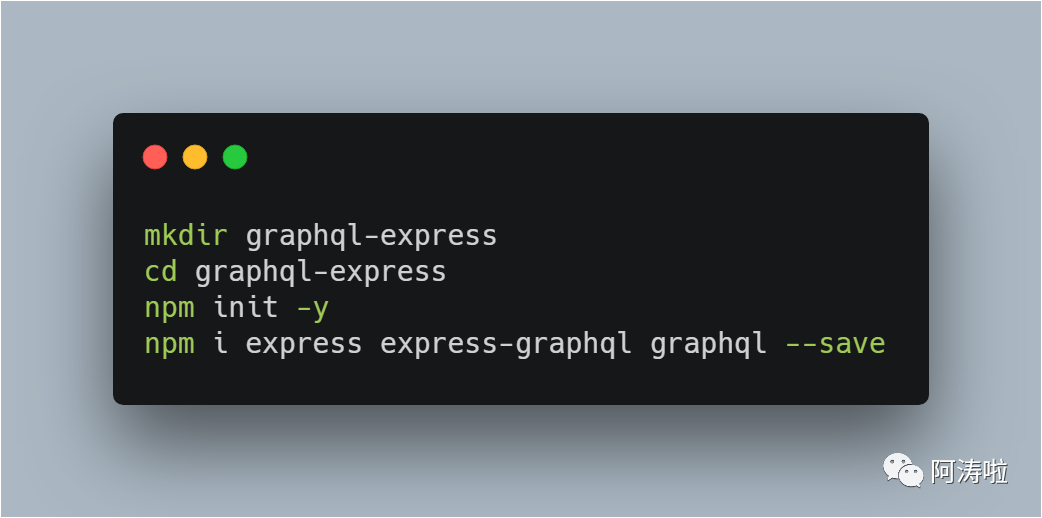The width and height of the screenshot is (1042, 518).
Task: Click the gray backdrop above the code window
Action: pos(520,55)
